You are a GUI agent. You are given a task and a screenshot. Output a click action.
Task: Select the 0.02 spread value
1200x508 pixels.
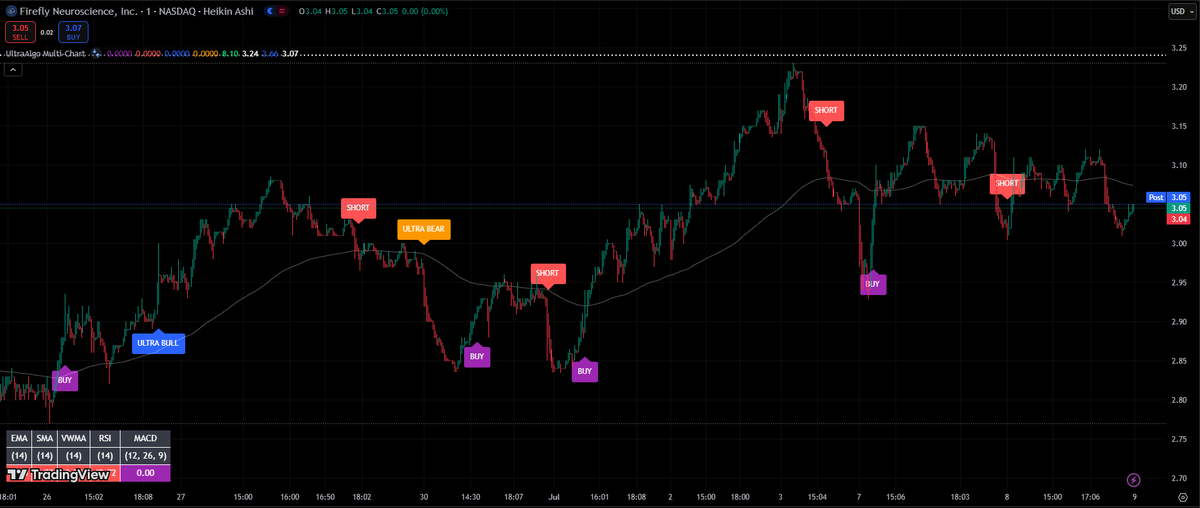[x=47, y=33]
